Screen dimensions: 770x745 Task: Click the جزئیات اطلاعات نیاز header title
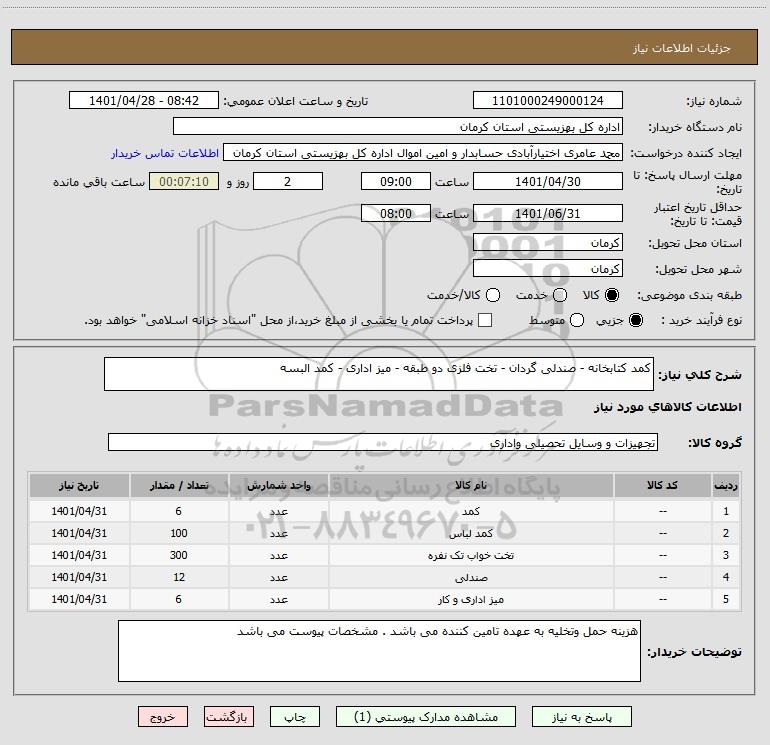(682, 48)
